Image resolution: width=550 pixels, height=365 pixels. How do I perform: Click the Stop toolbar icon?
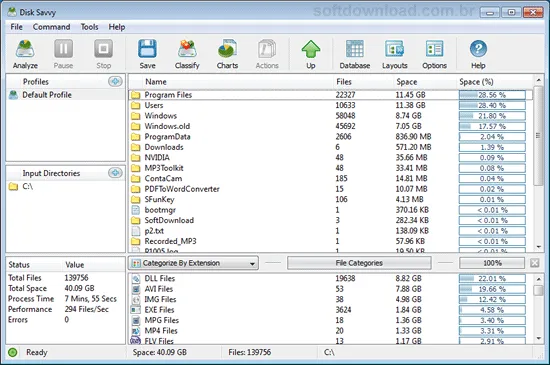click(103, 49)
